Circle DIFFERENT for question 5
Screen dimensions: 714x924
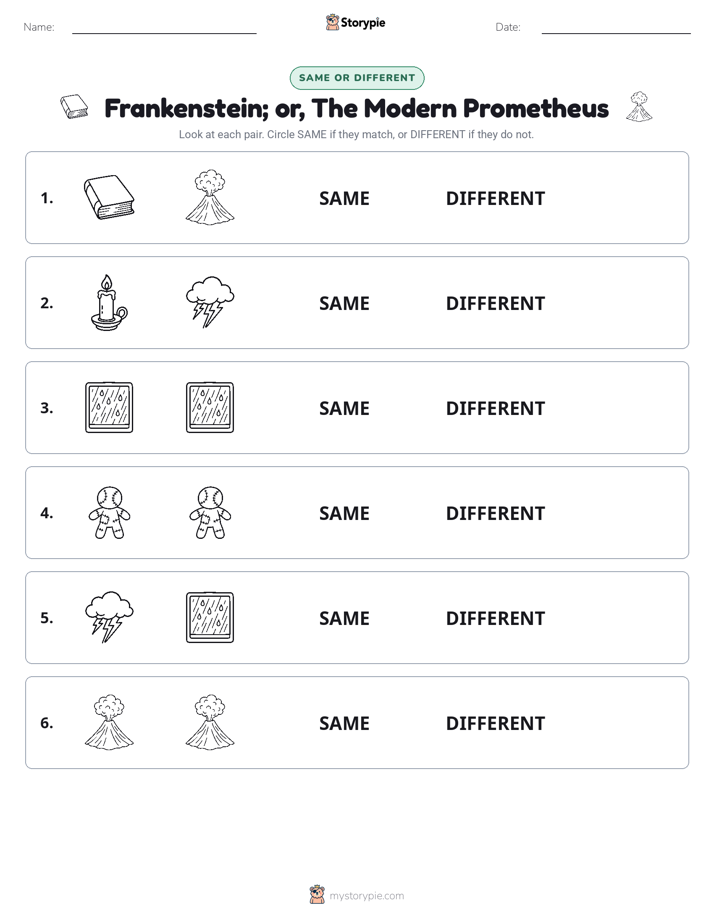point(495,618)
